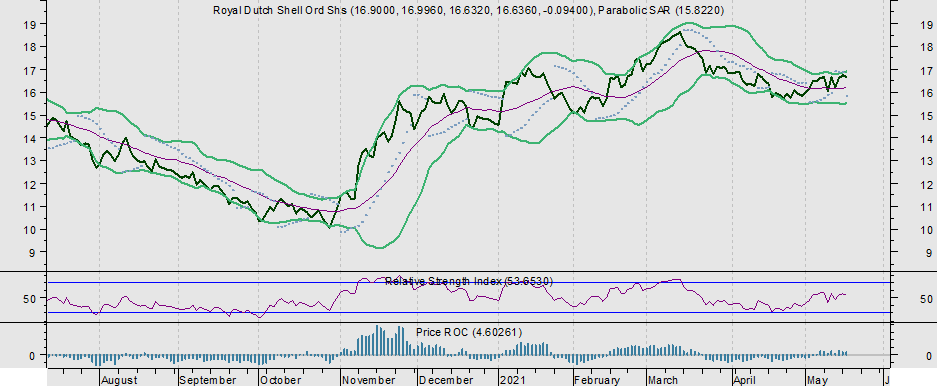Select the November time axis label

pyautogui.click(x=368, y=381)
